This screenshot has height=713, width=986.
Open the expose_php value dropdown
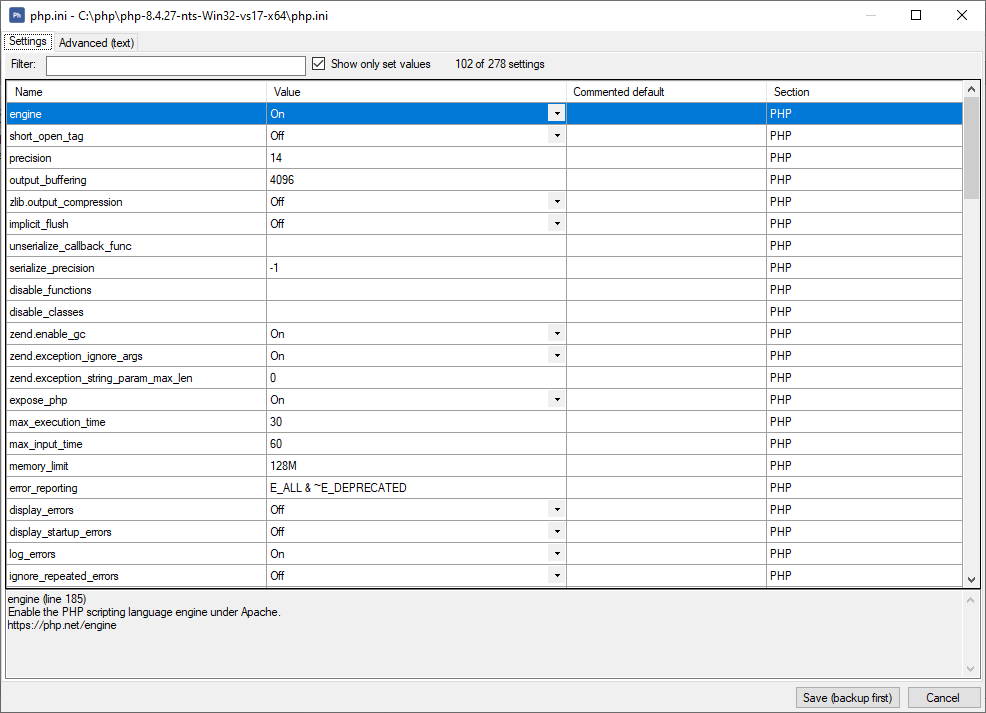pyautogui.click(x=557, y=399)
